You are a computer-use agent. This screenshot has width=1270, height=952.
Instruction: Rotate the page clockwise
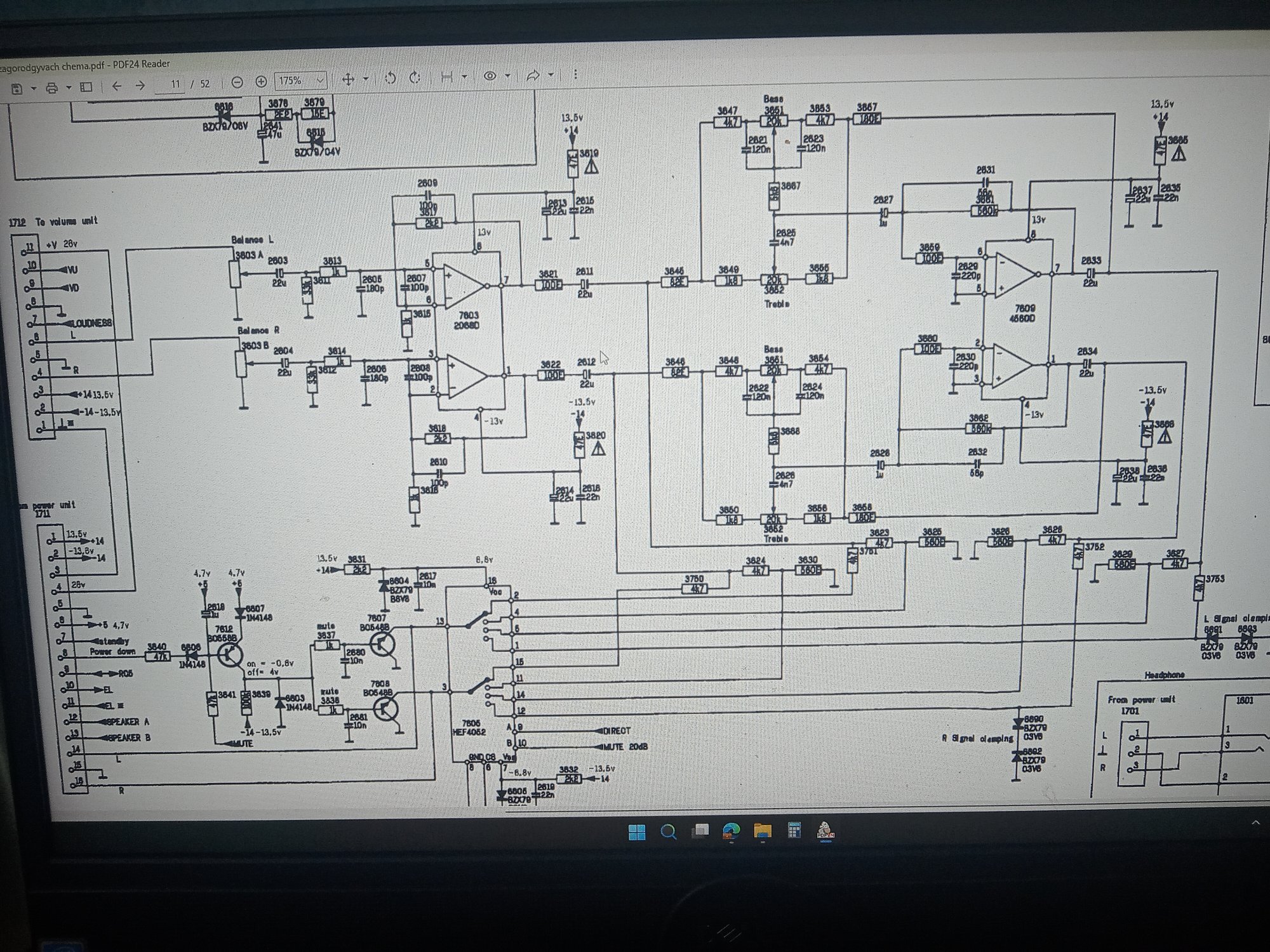coord(415,77)
